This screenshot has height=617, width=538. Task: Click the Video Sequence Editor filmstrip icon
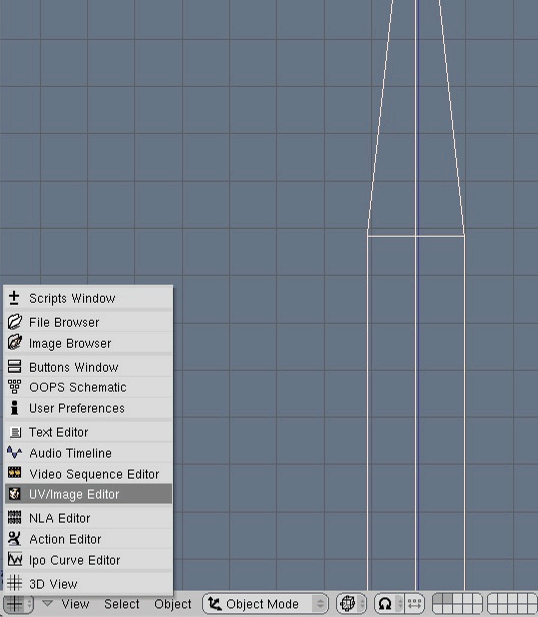click(x=15, y=472)
